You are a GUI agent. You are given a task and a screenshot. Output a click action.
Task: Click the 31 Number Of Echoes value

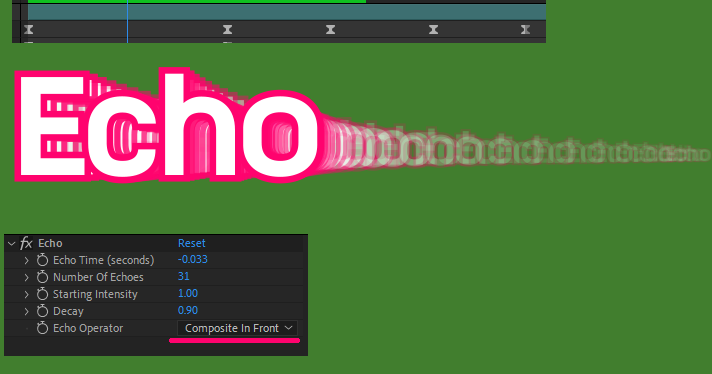point(183,276)
